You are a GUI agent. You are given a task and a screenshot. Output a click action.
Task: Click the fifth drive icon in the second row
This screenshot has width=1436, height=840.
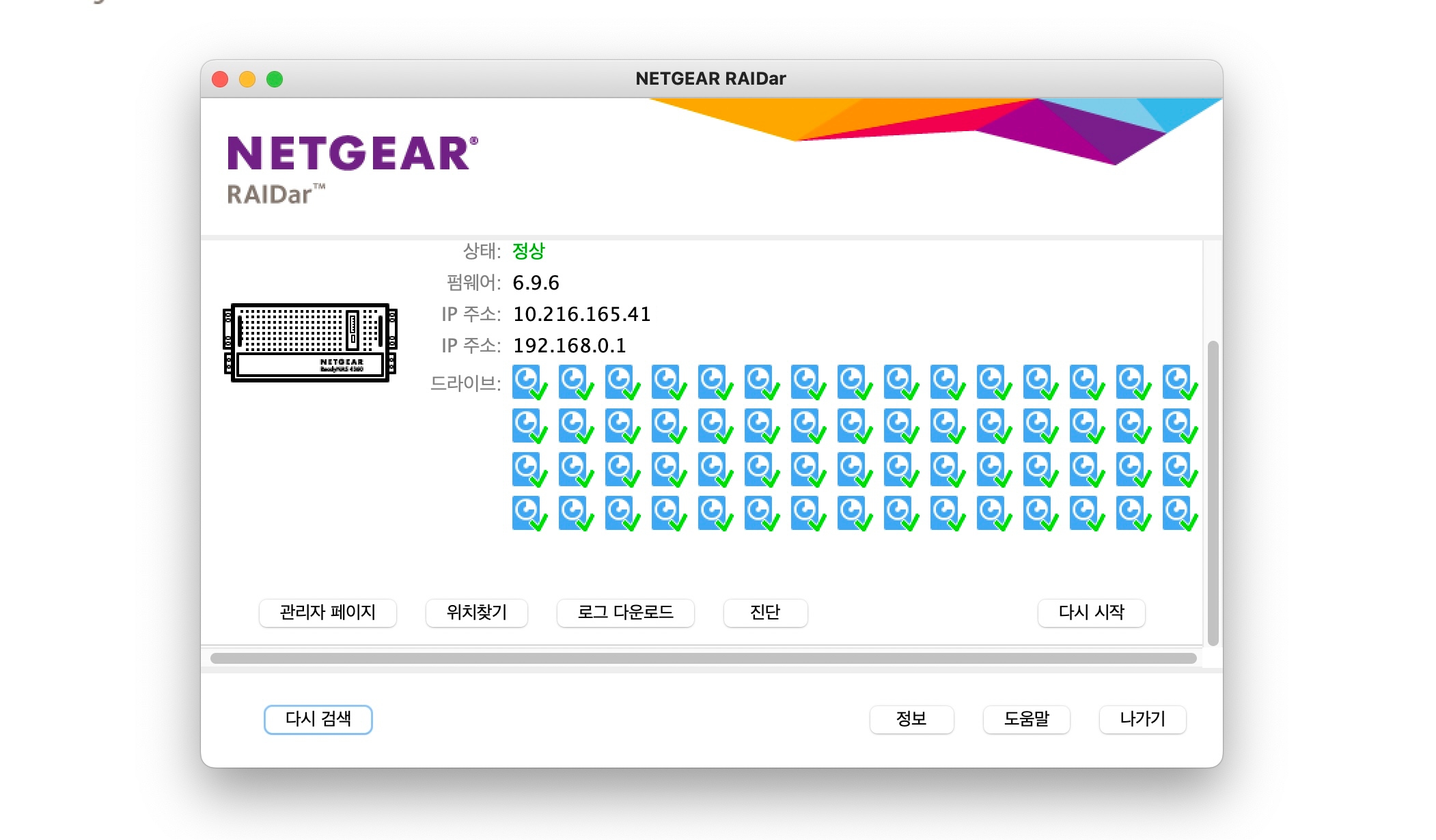coord(715,426)
